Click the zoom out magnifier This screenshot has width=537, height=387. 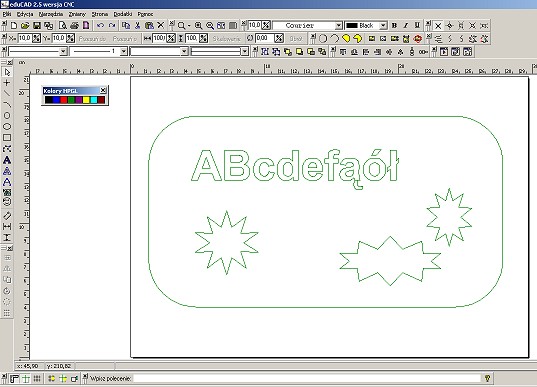tap(210, 25)
